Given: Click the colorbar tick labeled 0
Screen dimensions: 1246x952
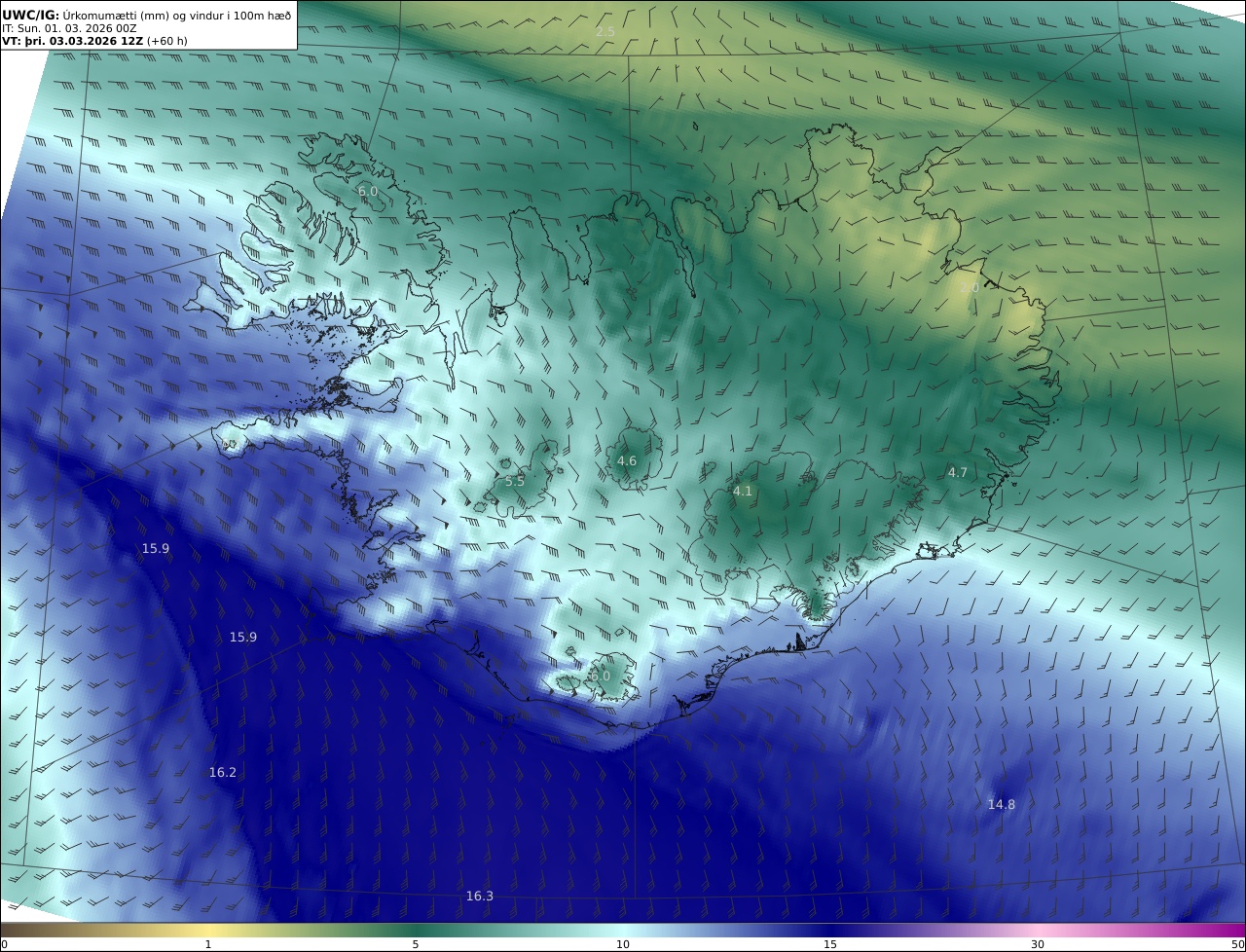Looking at the screenshot, I should [x=4, y=944].
